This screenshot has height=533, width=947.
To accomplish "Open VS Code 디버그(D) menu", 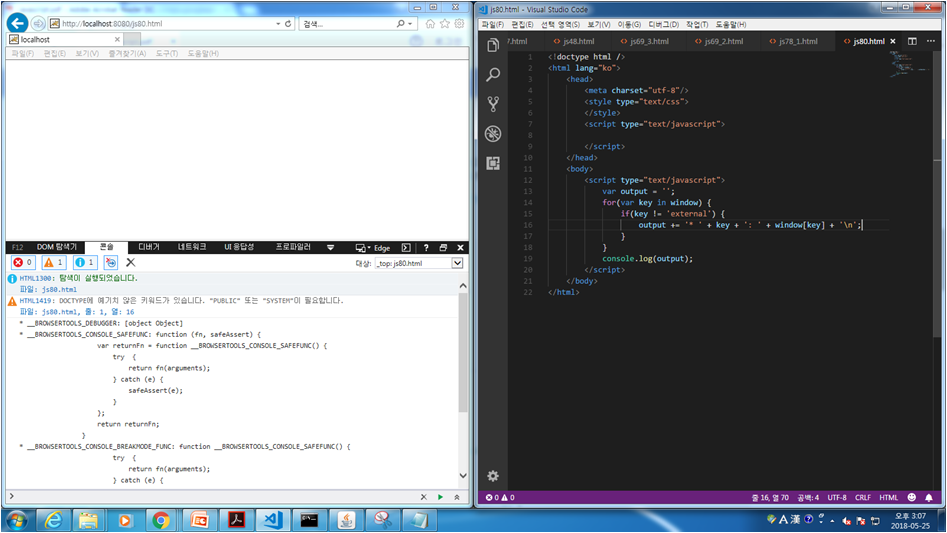I will click(663, 24).
